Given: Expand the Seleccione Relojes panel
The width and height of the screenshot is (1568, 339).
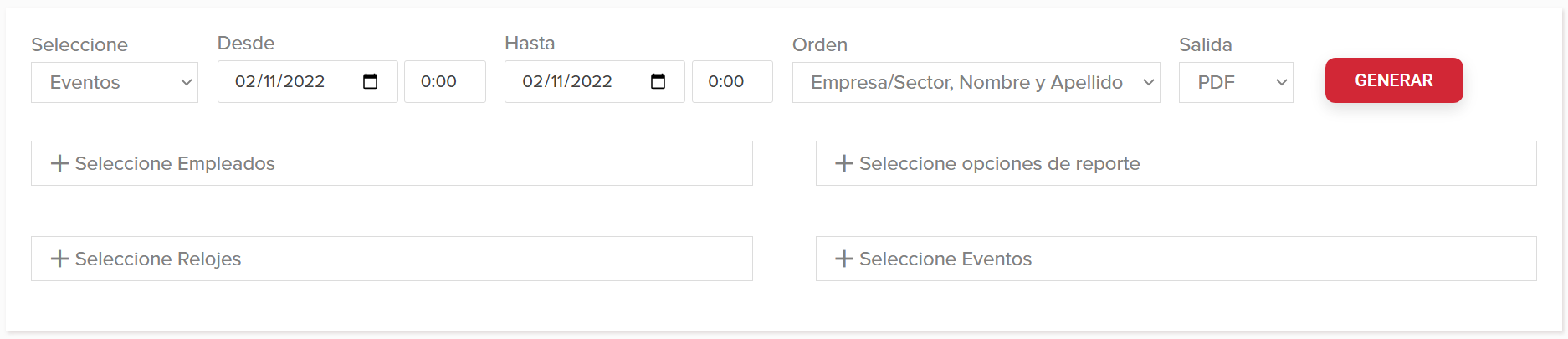Looking at the screenshot, I should tap(392, 259).
